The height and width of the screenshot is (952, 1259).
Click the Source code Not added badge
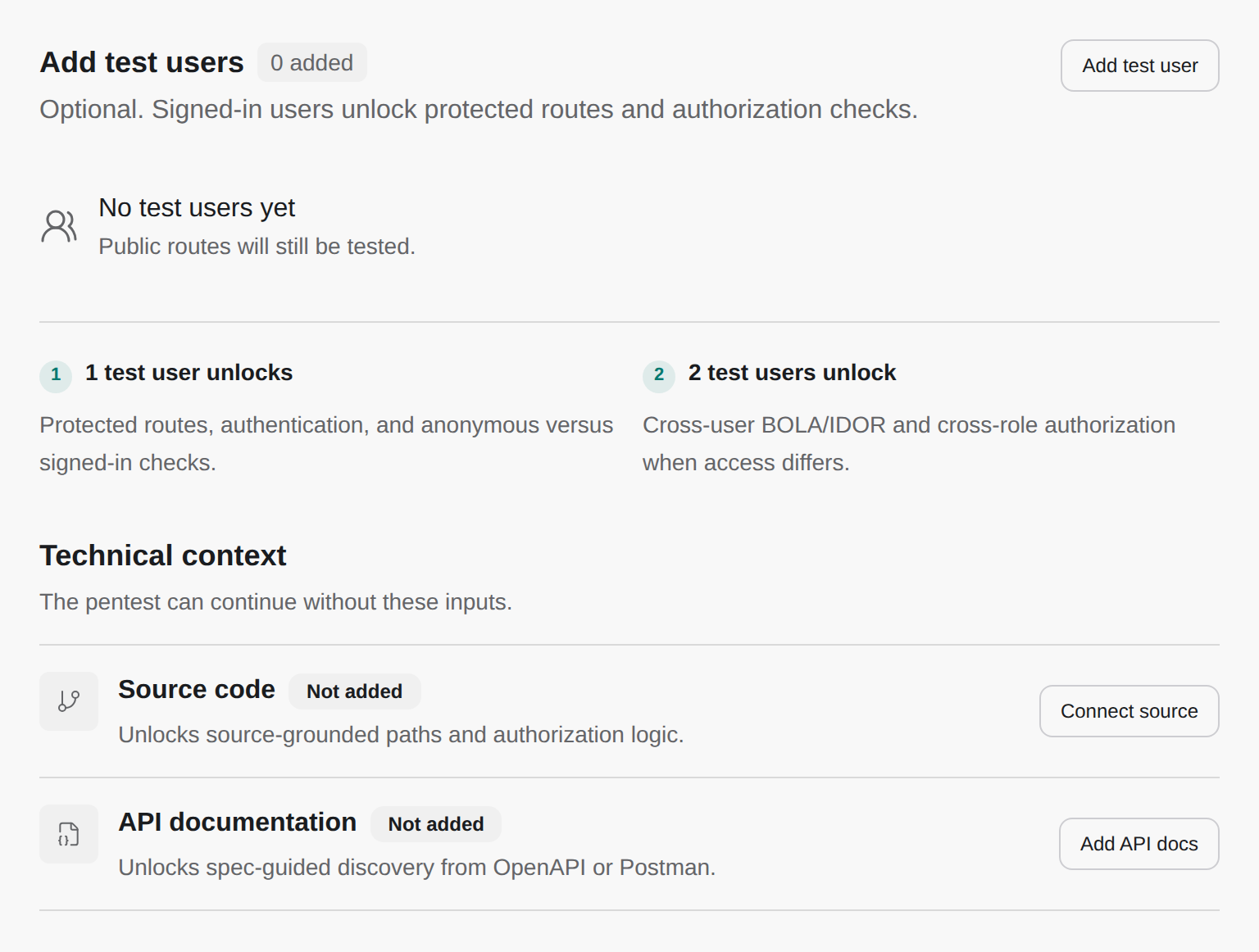pyautogui.click(x=354, y=691)
